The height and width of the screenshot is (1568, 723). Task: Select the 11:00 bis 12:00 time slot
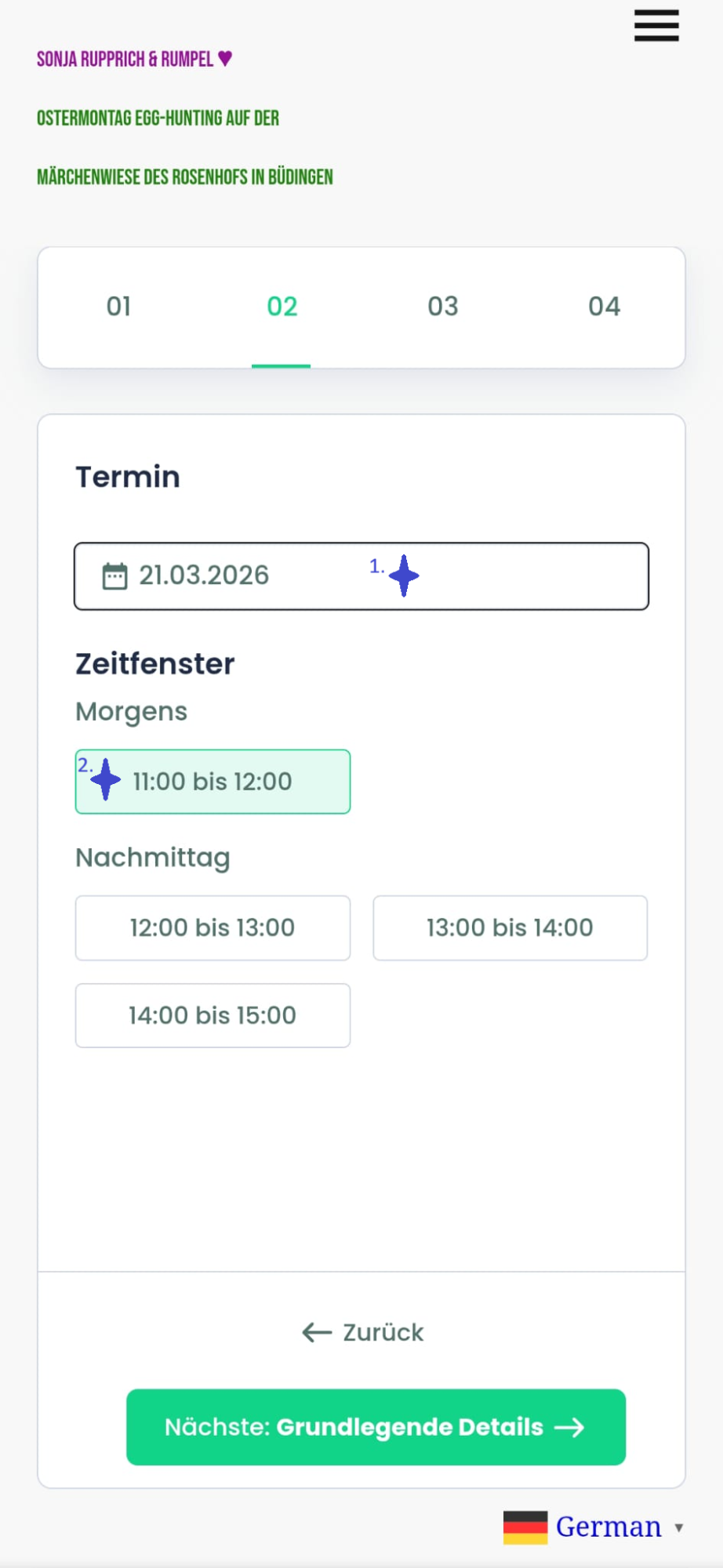coord(213,782)
